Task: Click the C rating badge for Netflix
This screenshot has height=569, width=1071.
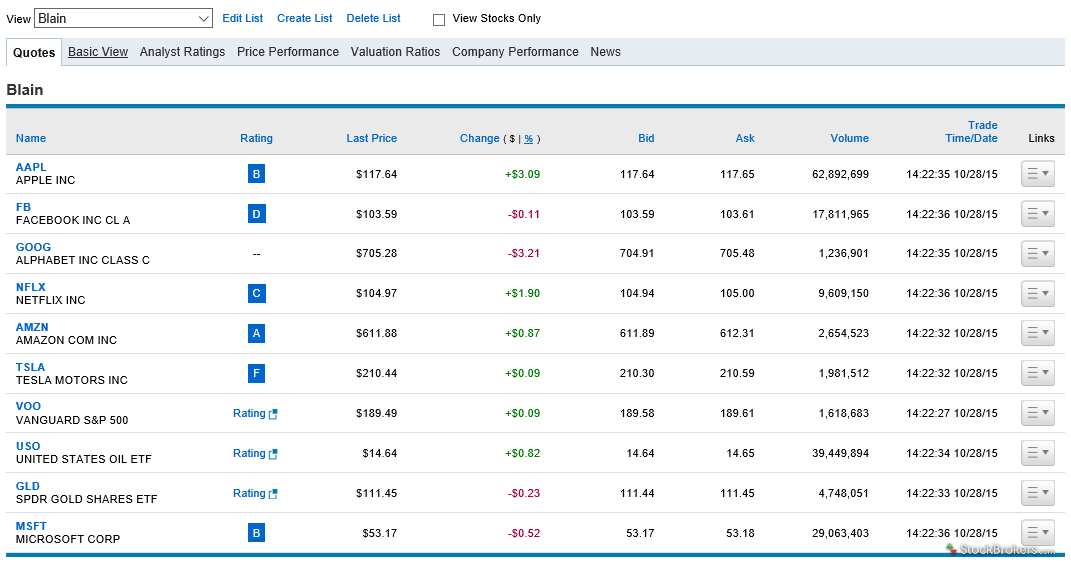Action: click(x=256, y=294)
